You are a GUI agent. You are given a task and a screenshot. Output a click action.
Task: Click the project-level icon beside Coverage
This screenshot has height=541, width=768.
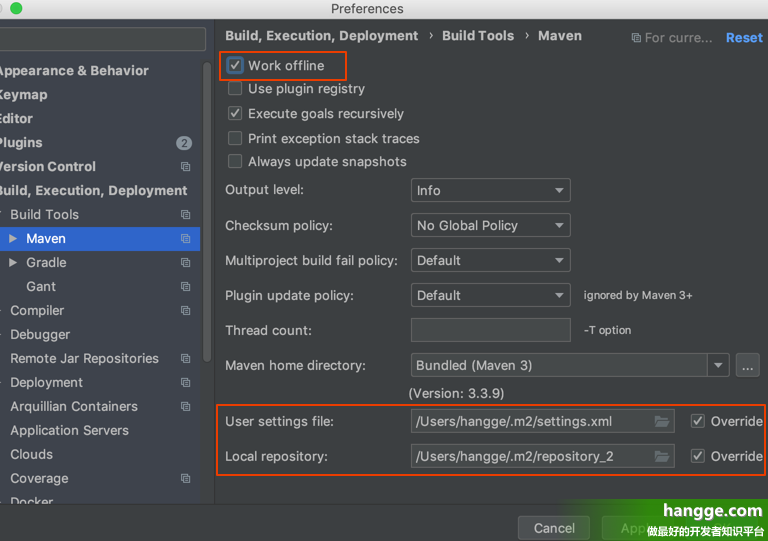coord(185,478)
